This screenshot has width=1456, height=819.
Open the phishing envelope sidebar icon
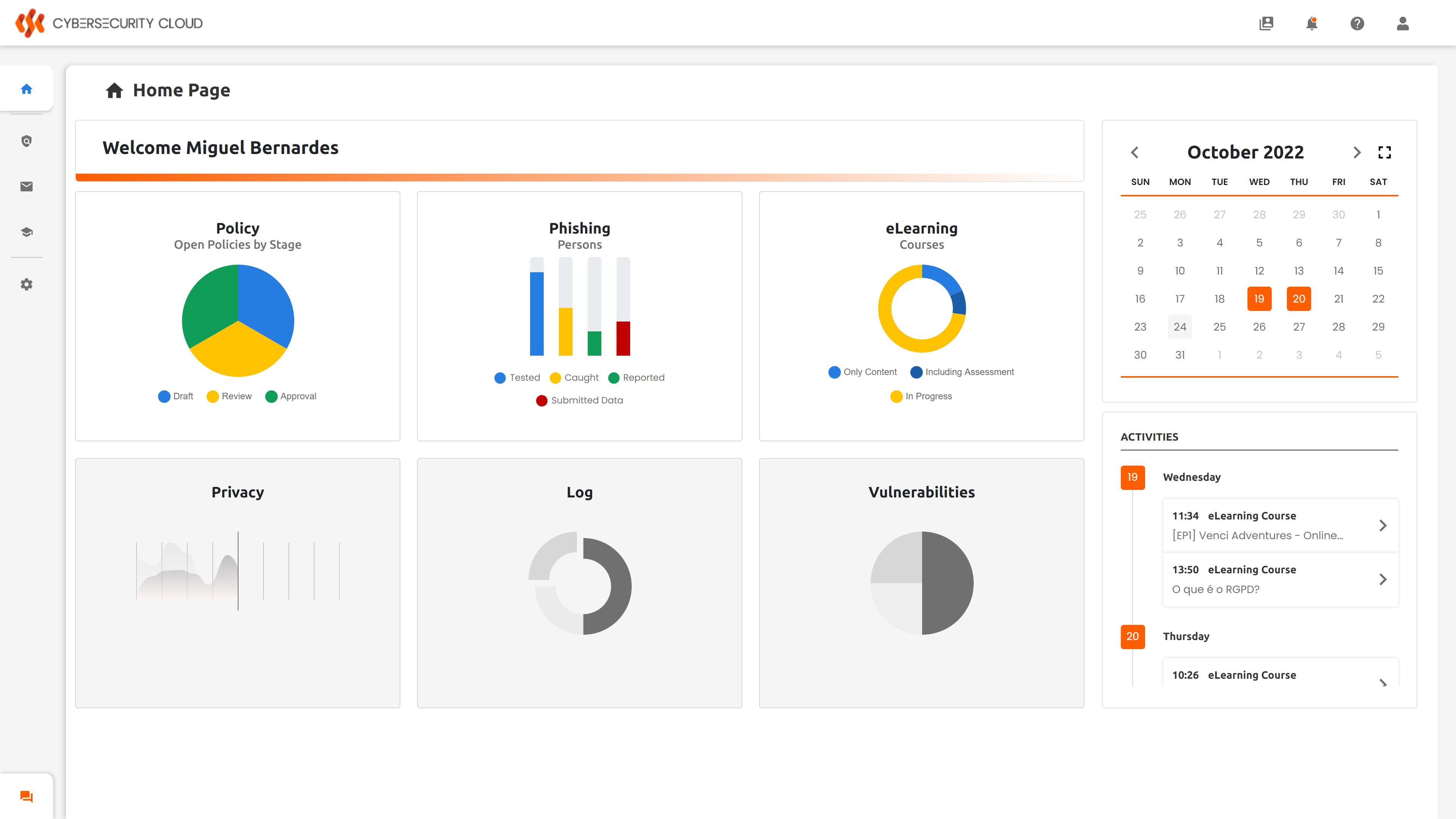[x=27, y=187]
